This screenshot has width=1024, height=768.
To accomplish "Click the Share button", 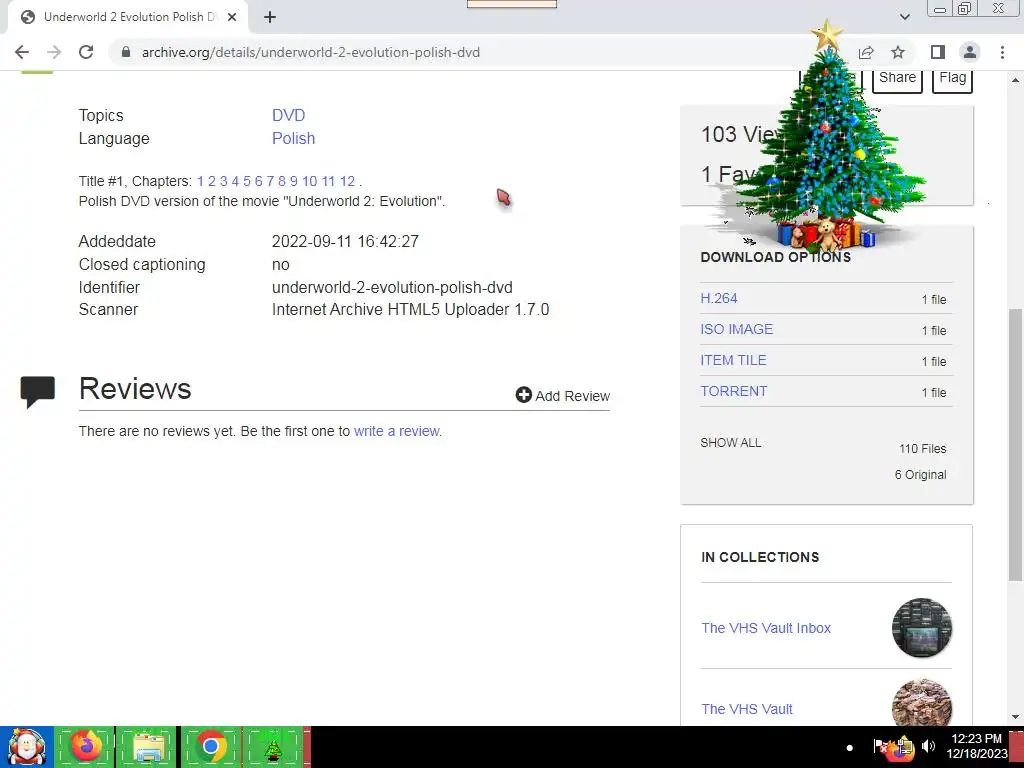I will coord(897,78).
